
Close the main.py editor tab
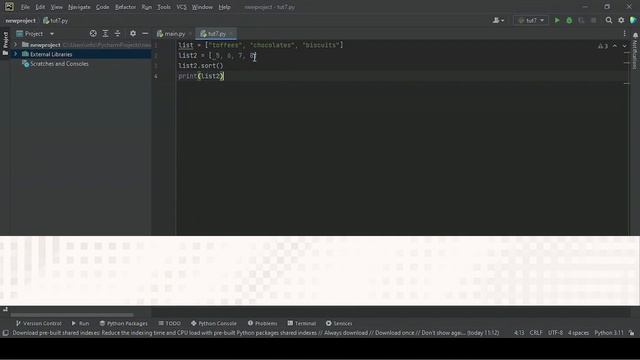[x=190, y=34]
